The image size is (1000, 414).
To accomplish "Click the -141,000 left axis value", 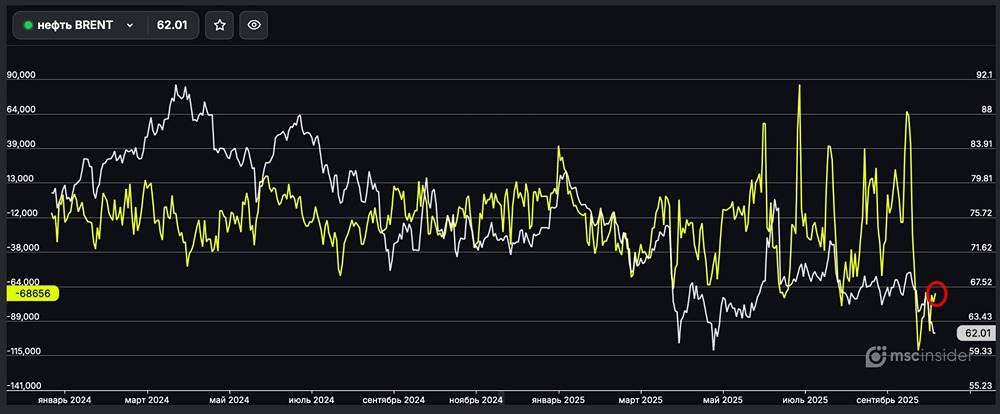I will pyautogui.click(x=23, y=386).
